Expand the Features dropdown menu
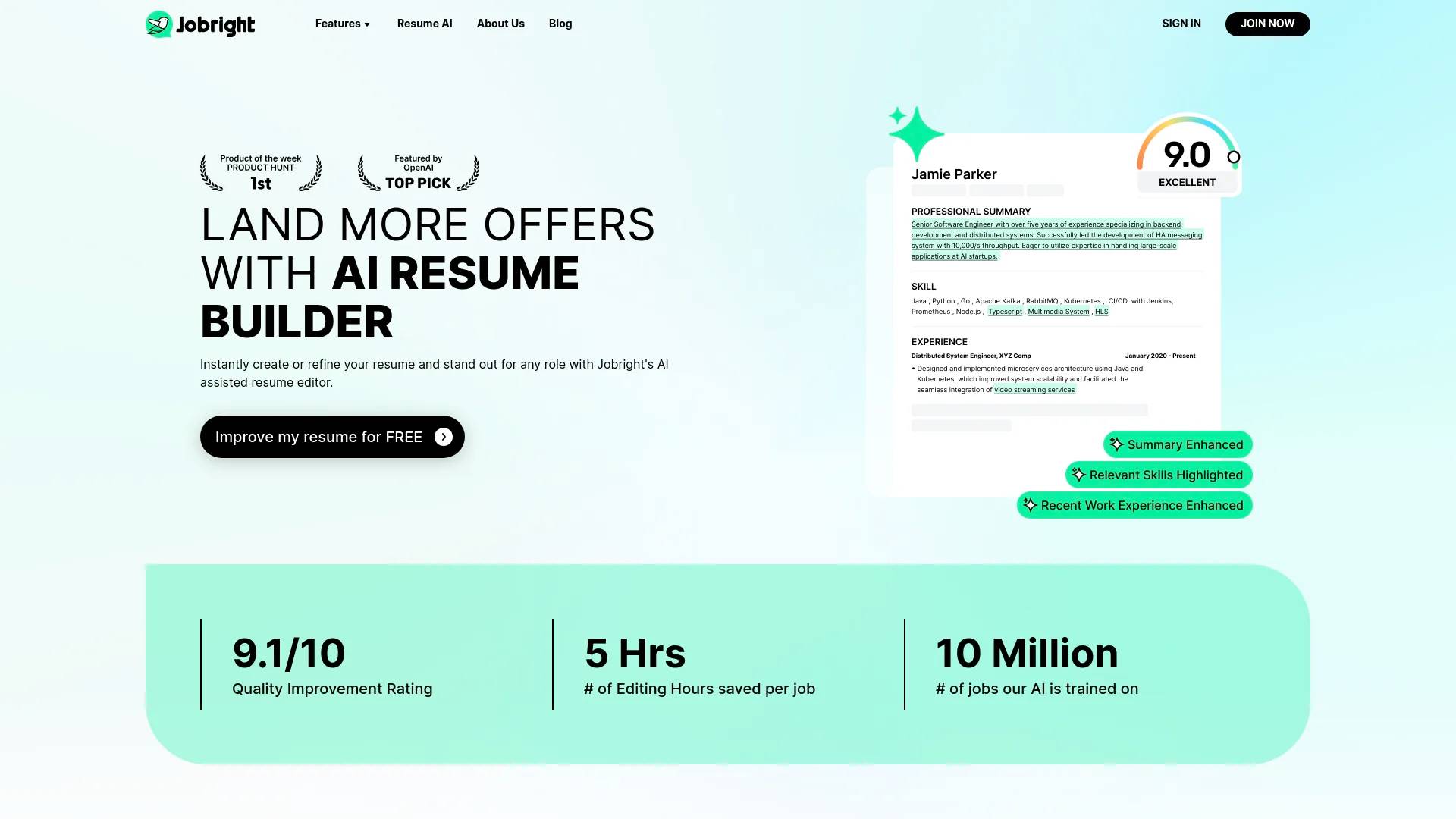This screenshot has height=819, width=1456. pyautogui.click(x=343, y=23)
